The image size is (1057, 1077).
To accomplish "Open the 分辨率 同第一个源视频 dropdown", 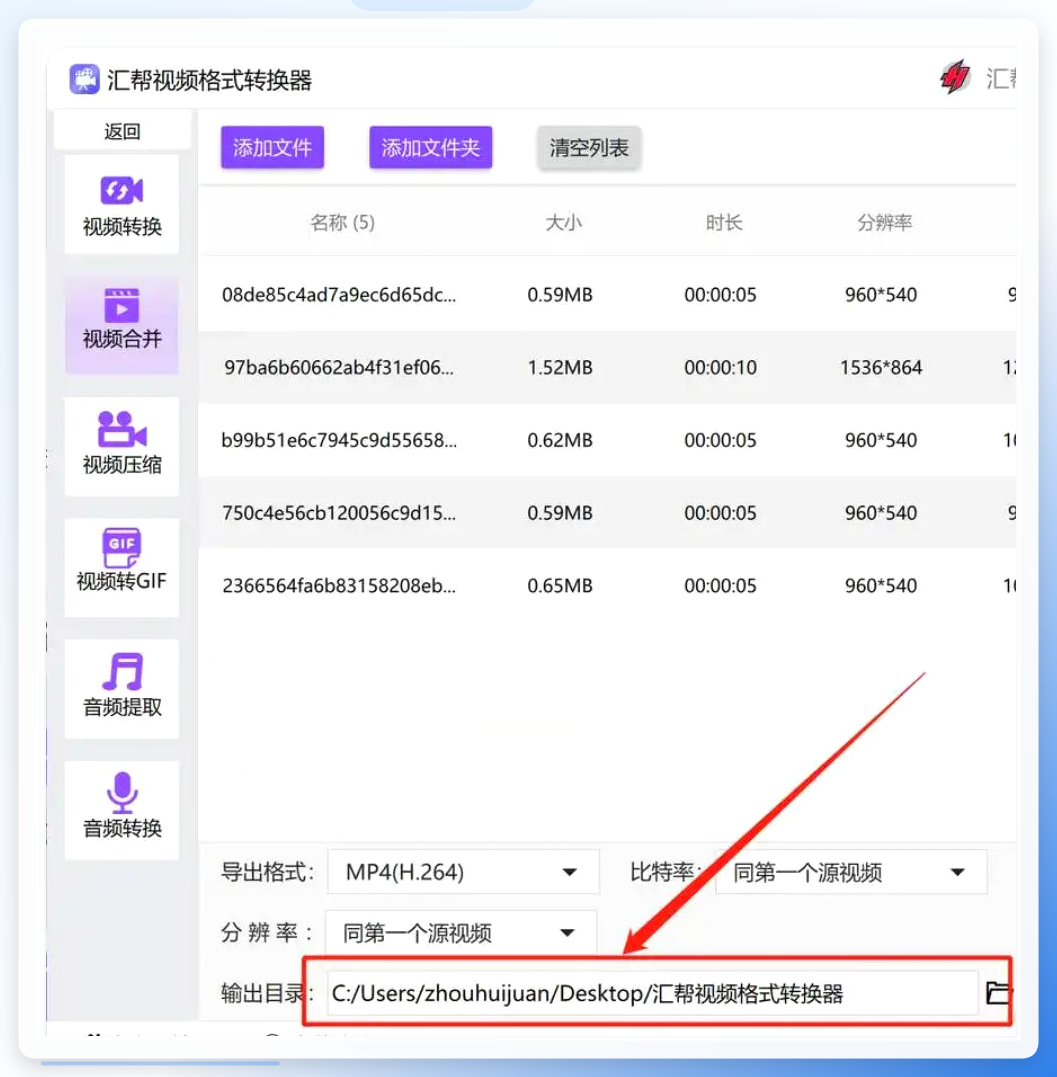I will click(x=461, y=932).
